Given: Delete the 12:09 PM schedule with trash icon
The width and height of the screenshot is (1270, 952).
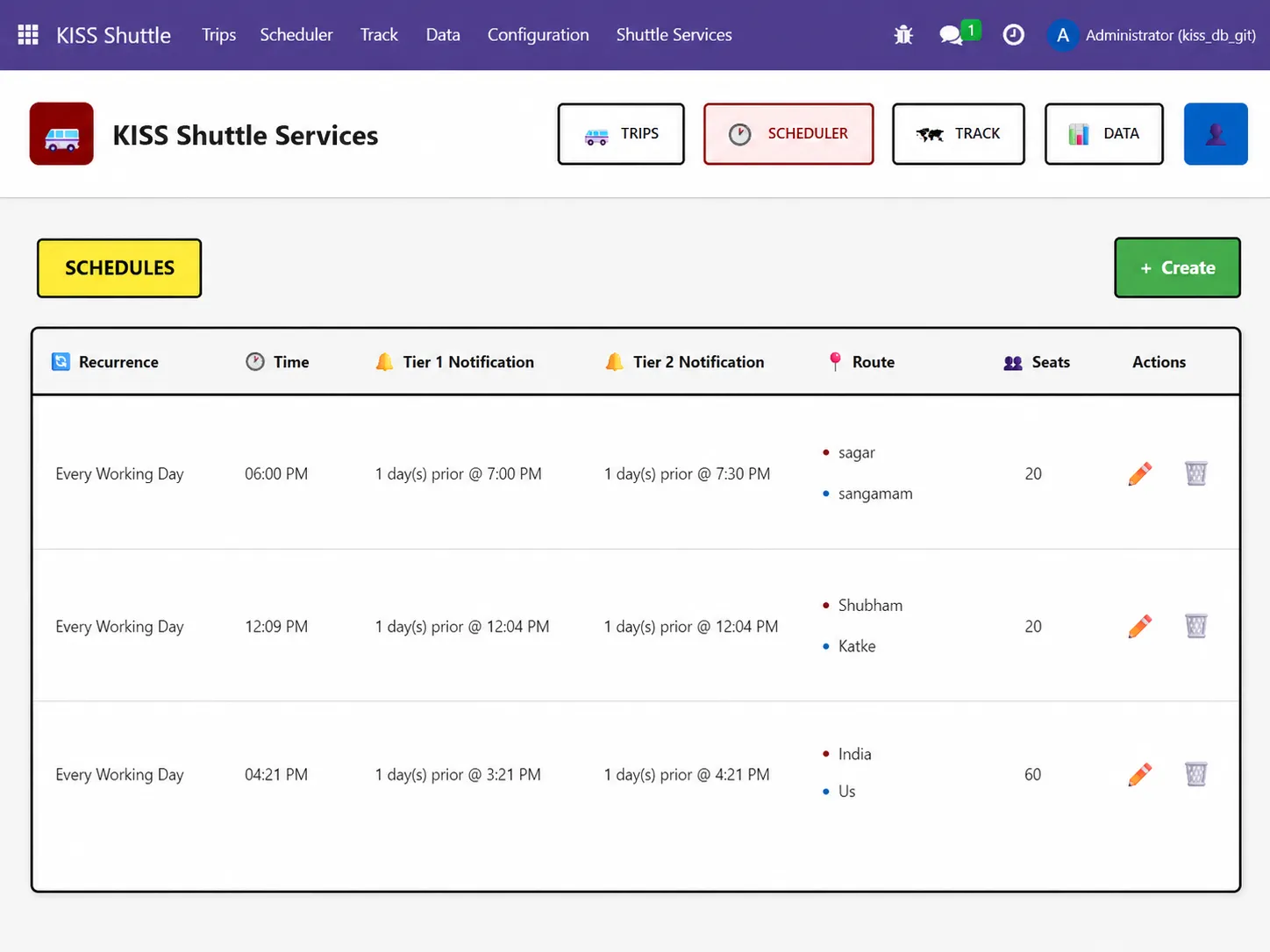Looking at the screenshot, I should (x=1196, y=626).
